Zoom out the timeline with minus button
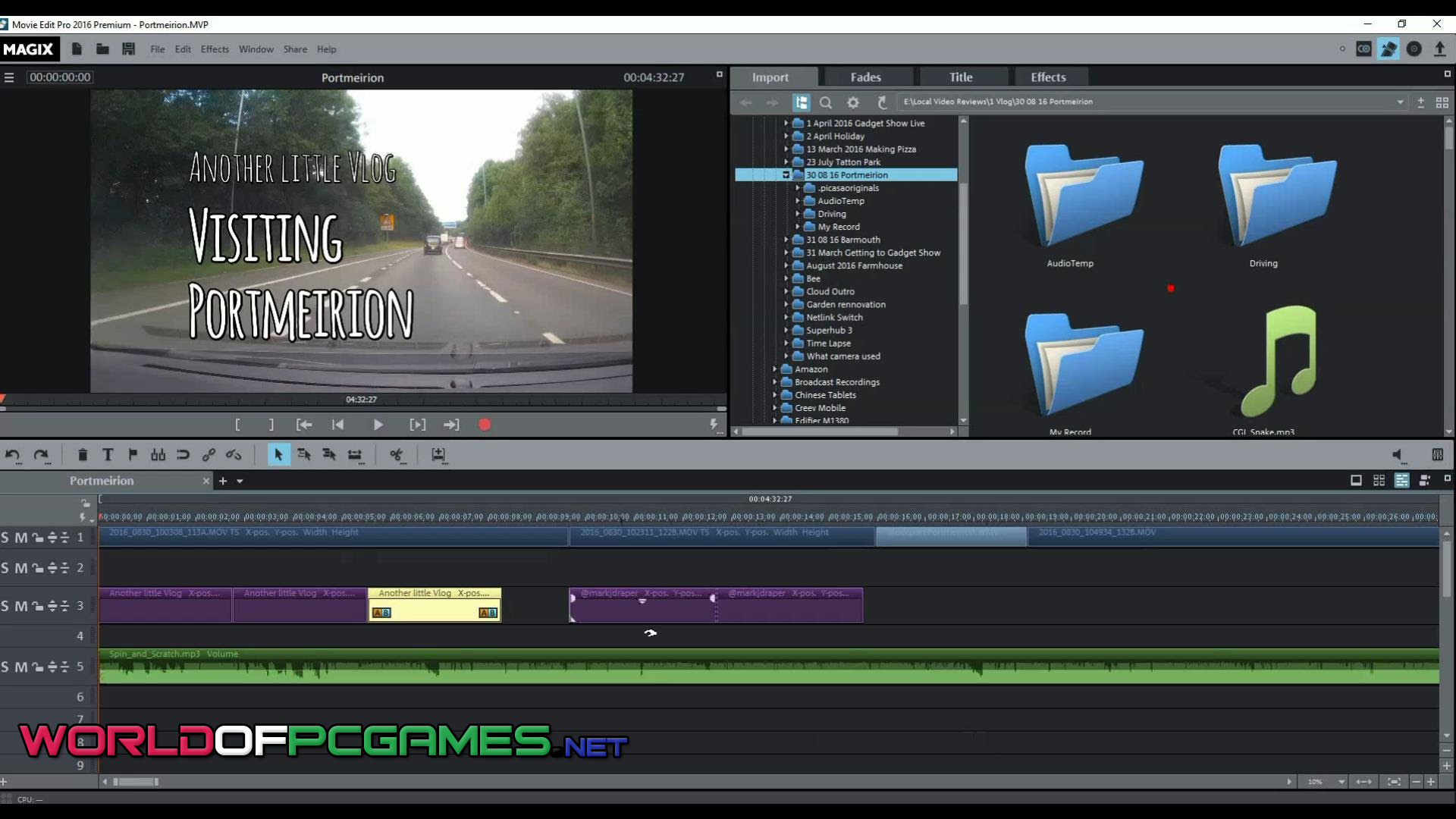The image size is (1456, 819). click(x=1416, y=782)
